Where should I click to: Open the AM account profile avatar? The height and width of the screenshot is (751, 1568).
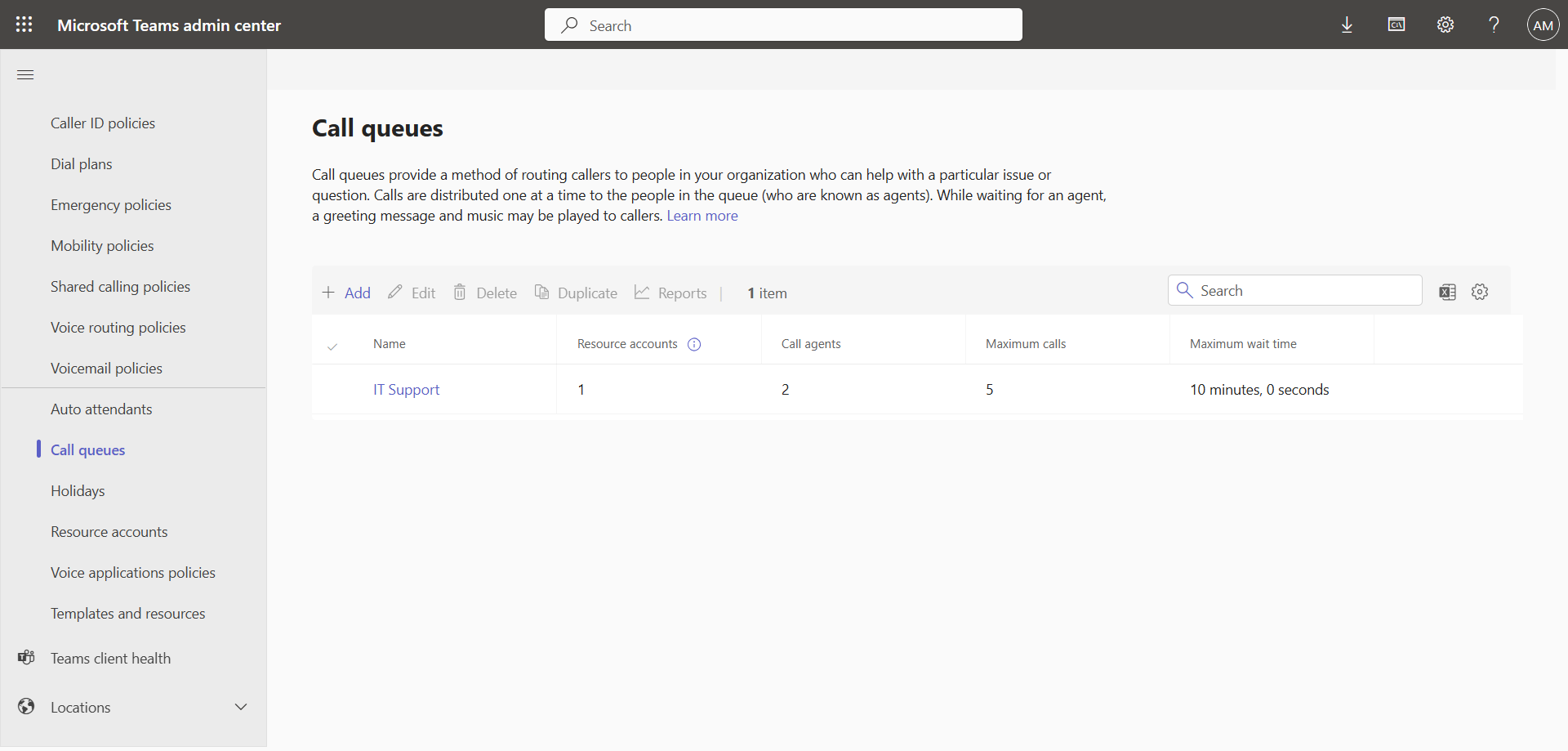pyautogui.click(x=1543, y=25)
